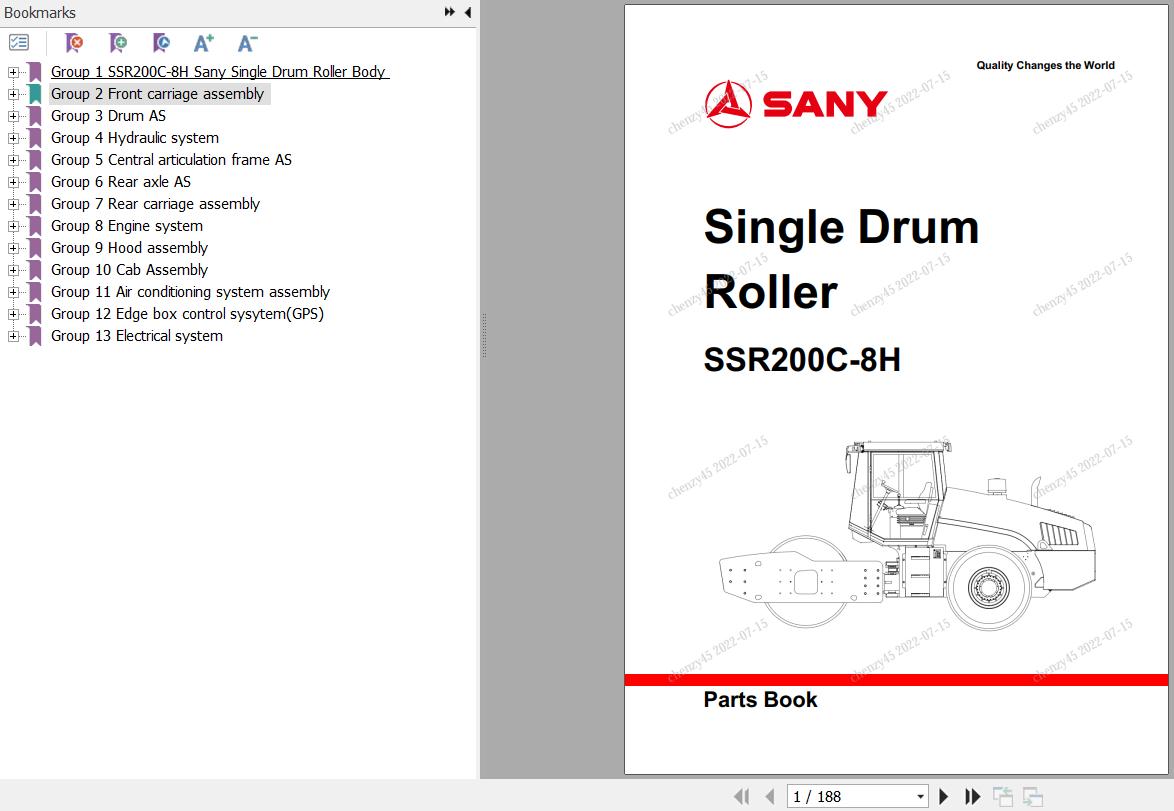Screen dimensions: 1174x811
Task: Open bookmark Group 13 Electrical system
Action: [x=137, y=335]
